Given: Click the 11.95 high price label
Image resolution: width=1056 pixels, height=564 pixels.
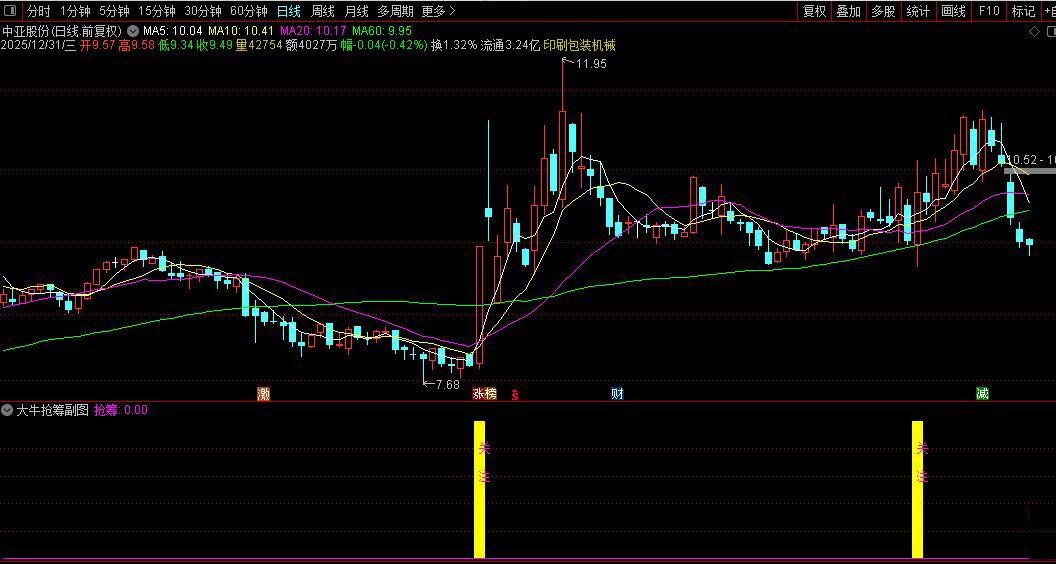Looking at the screenshot, I should [x=591, y=64].
